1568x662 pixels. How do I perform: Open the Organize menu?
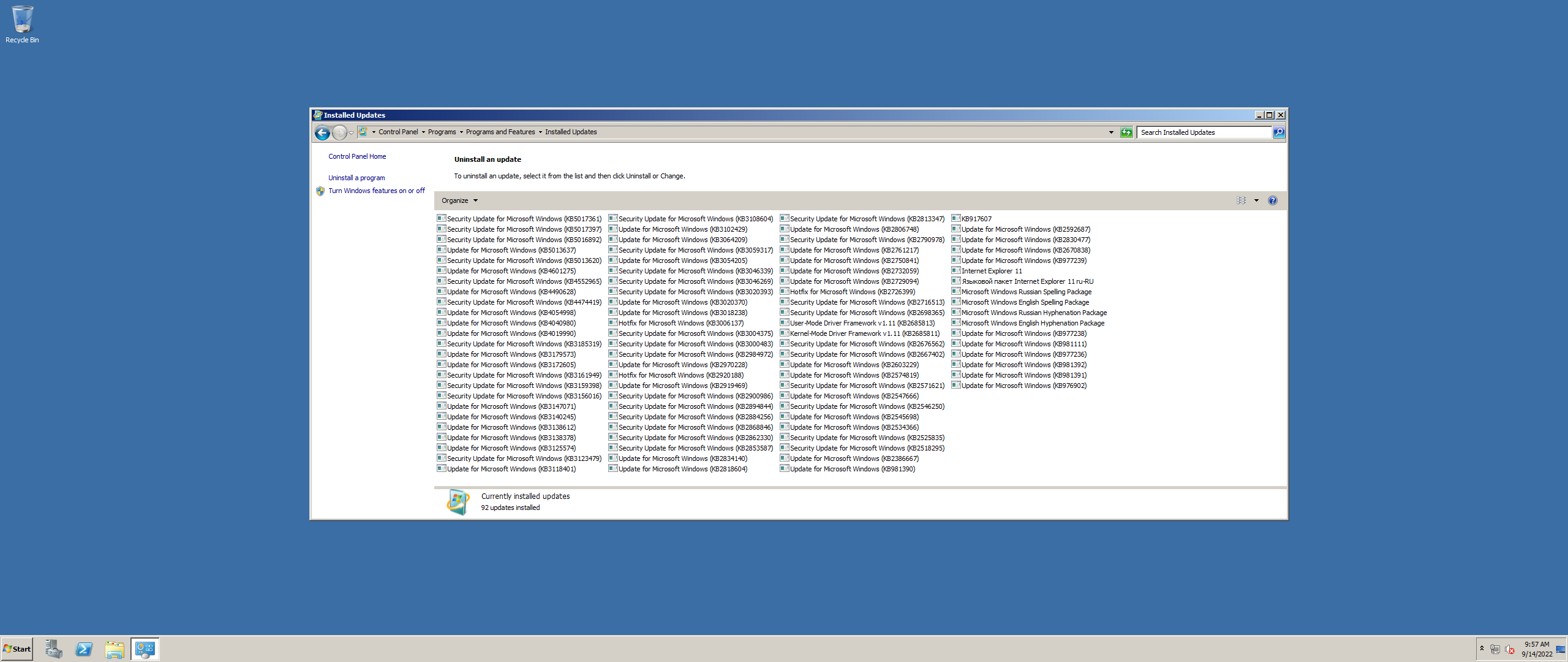(x=459, y=200)
